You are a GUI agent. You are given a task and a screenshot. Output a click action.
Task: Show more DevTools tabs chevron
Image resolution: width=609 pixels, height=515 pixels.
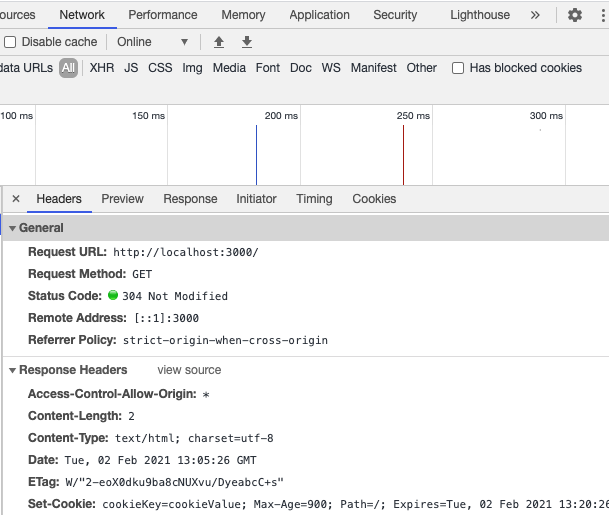click(x=535, y=15)
